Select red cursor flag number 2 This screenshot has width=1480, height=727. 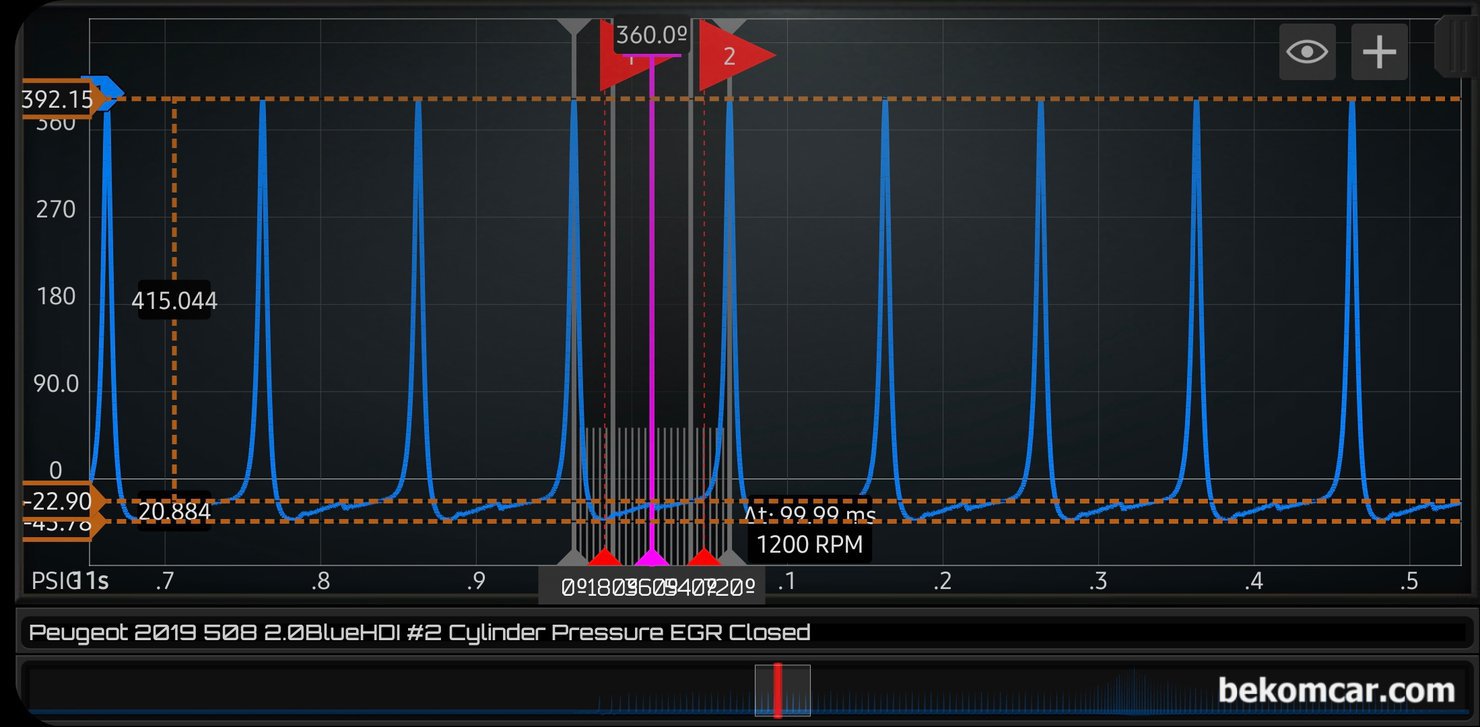tap(736, 56)
